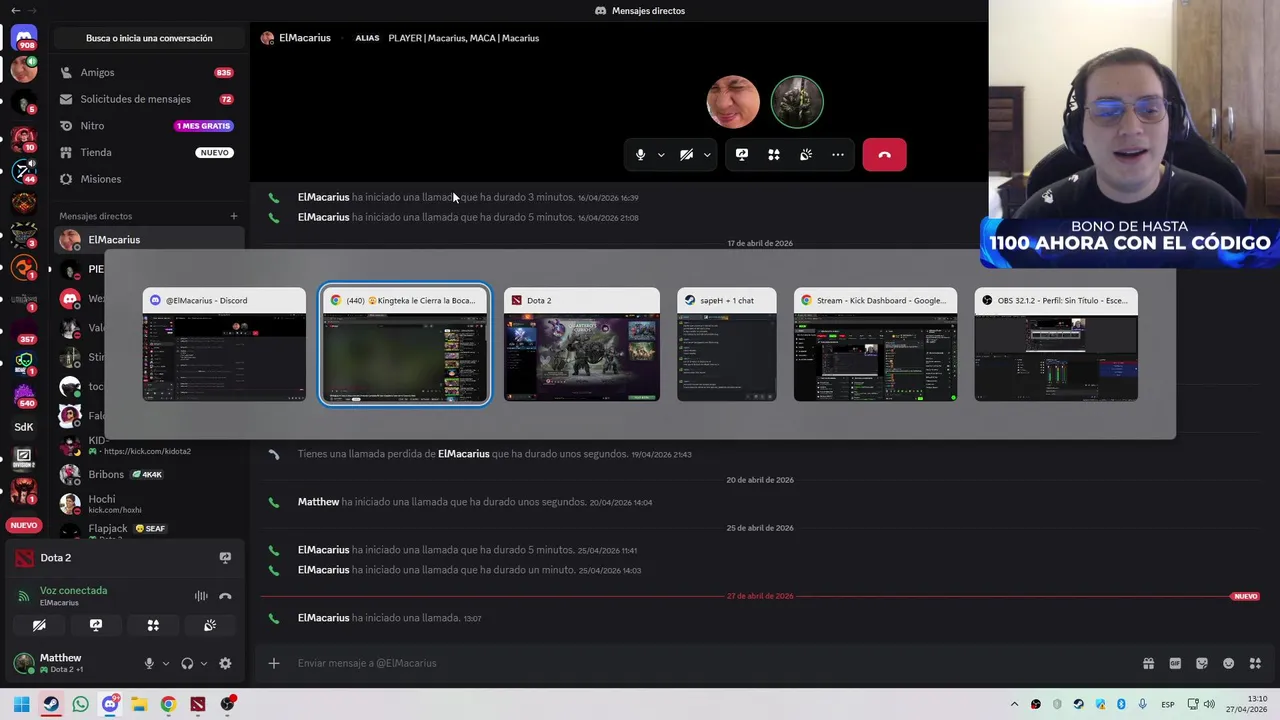Expand input device options in the user panel
The width and height of the screenshot is (1280, 720).
[x=166, y=663]
